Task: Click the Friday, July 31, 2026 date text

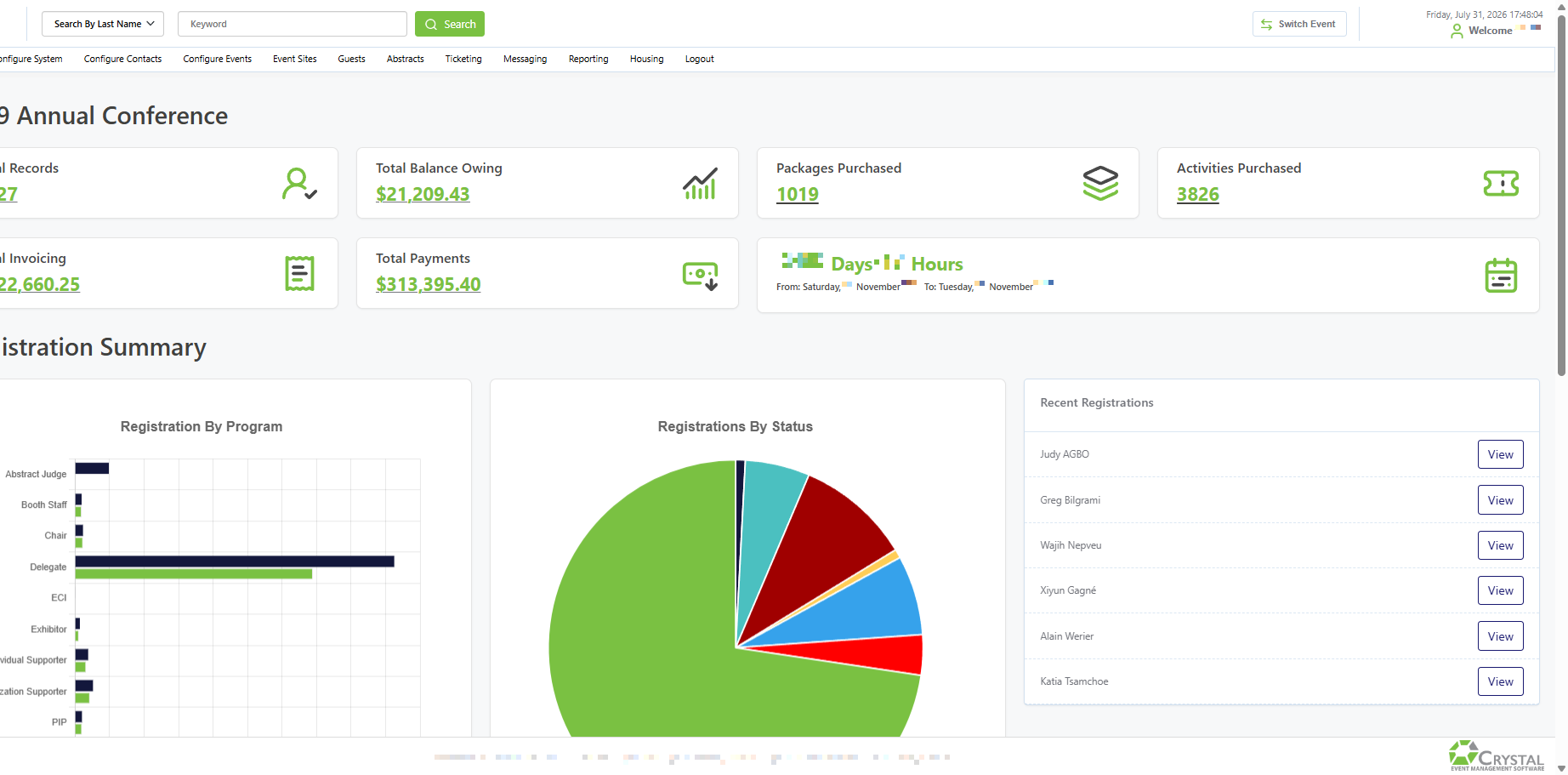Action: point(1484,14)
